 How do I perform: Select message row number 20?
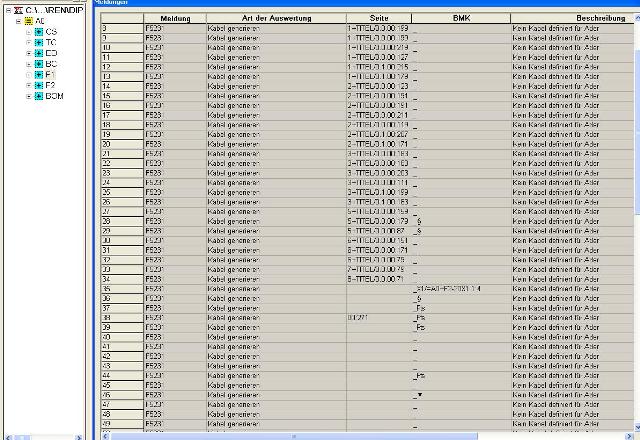pos(122,144)
